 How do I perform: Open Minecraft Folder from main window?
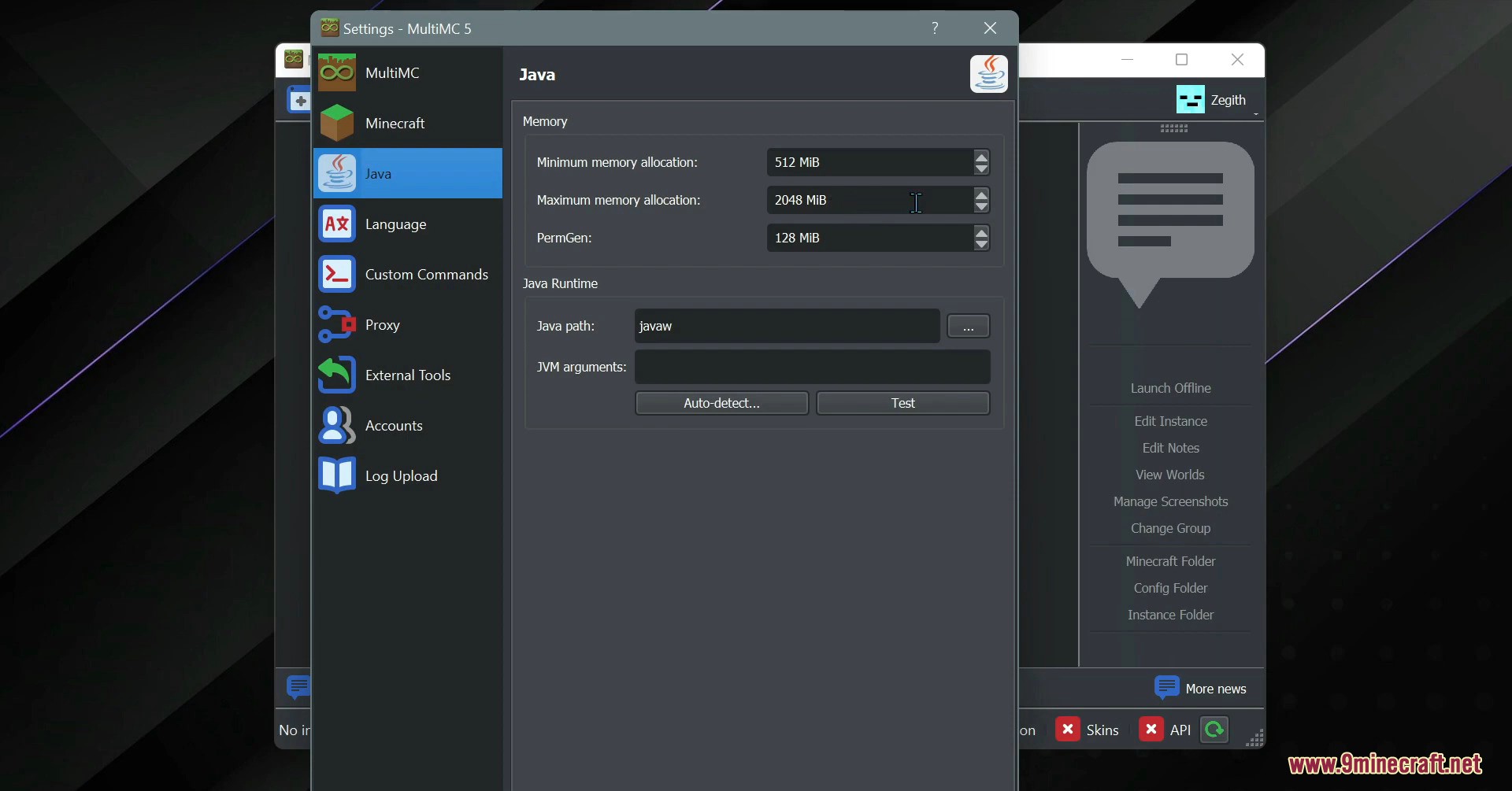(1170, 561)
